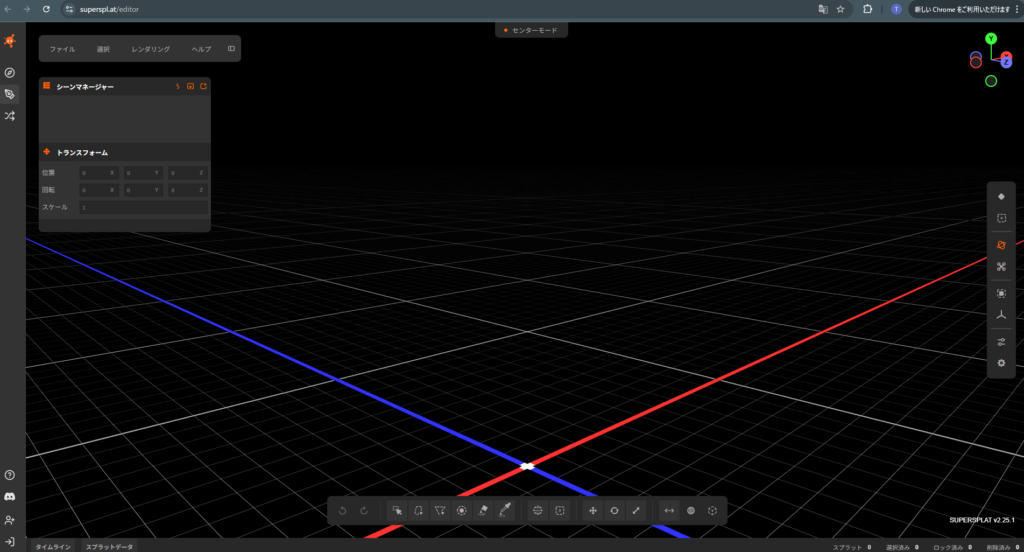Image resolution: width=1024 pixels, height=552 pixels.
Task: Open the Chrome extensions puzzle icon
Action: click(x=867, y=9)
